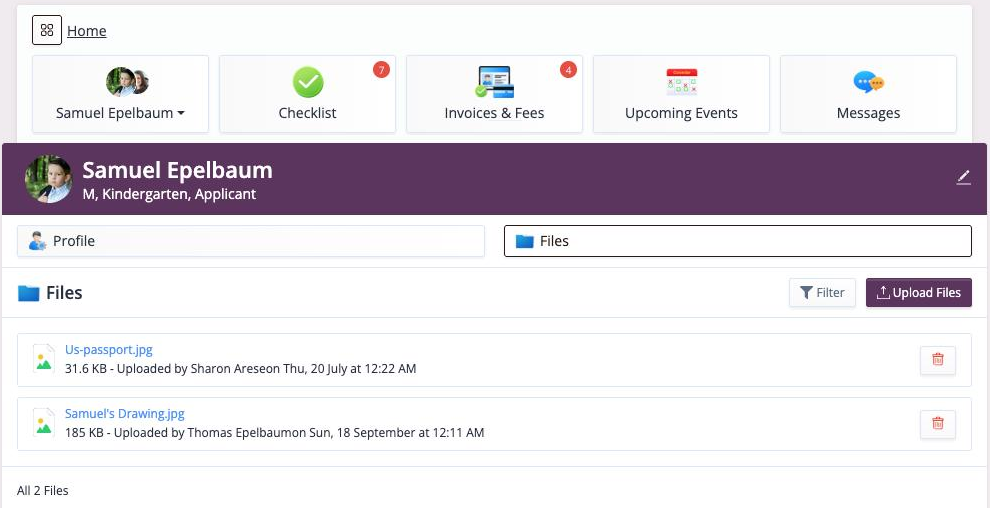Open the Filter button
This screenshot has height=508, width=990.
point(822,293)
